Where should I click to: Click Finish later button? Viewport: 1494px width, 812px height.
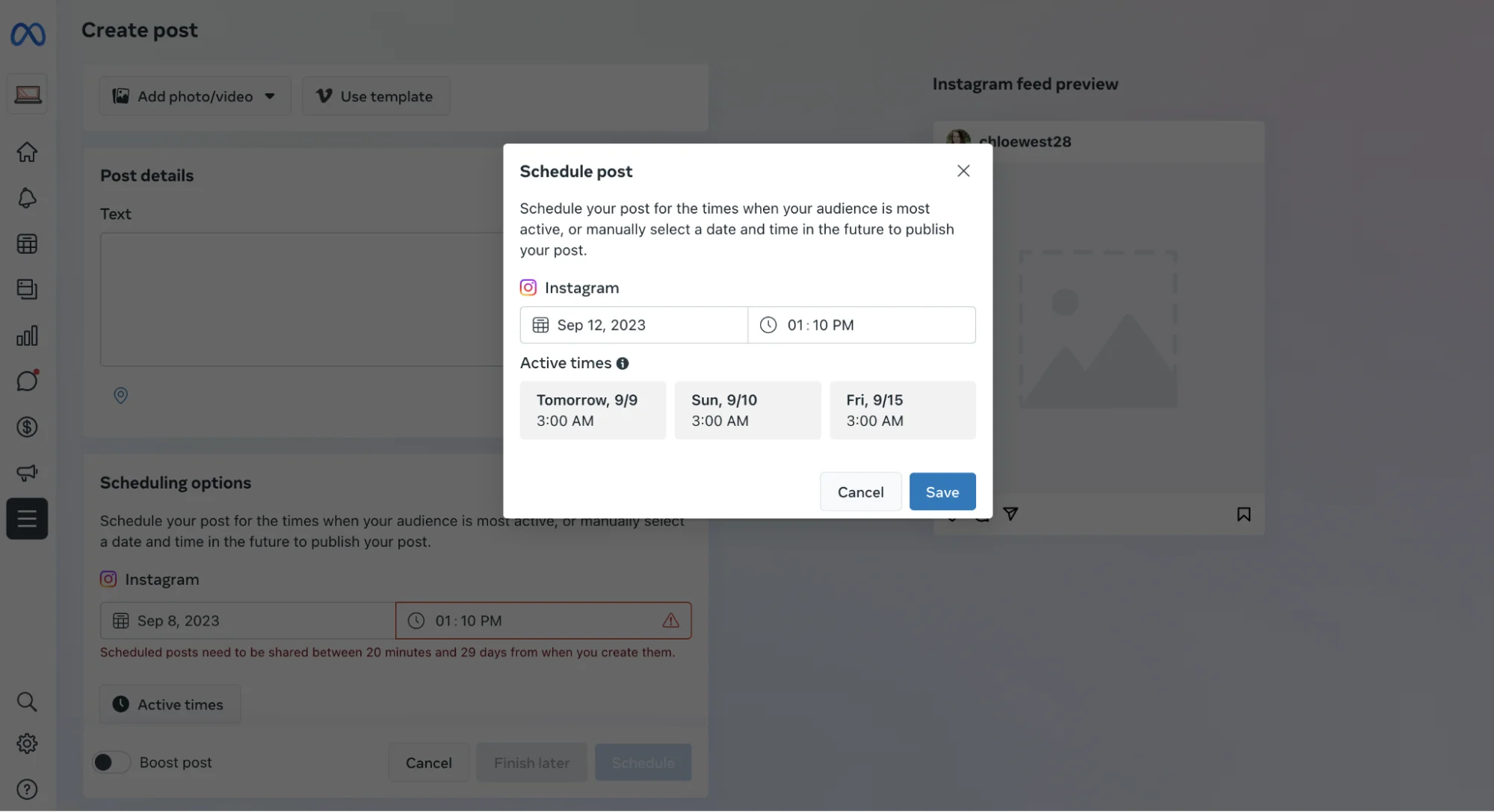pyautogui.click(x=531, y=761)
